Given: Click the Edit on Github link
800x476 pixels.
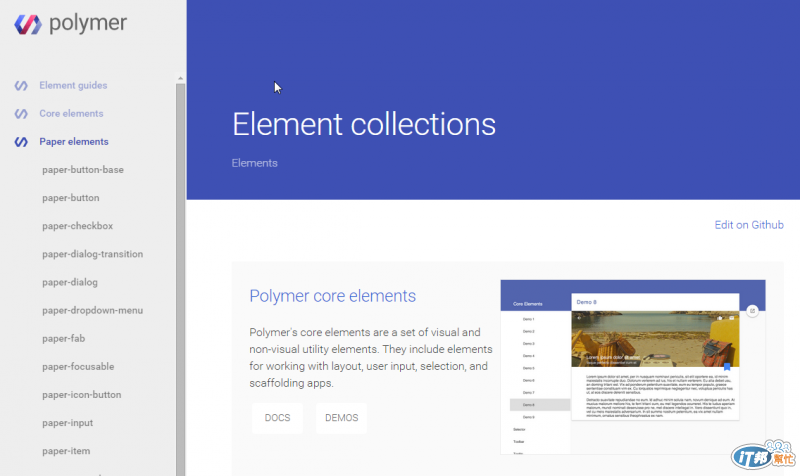Looking at the screenshot, I should pyautogui.click(x=748, y=225).
